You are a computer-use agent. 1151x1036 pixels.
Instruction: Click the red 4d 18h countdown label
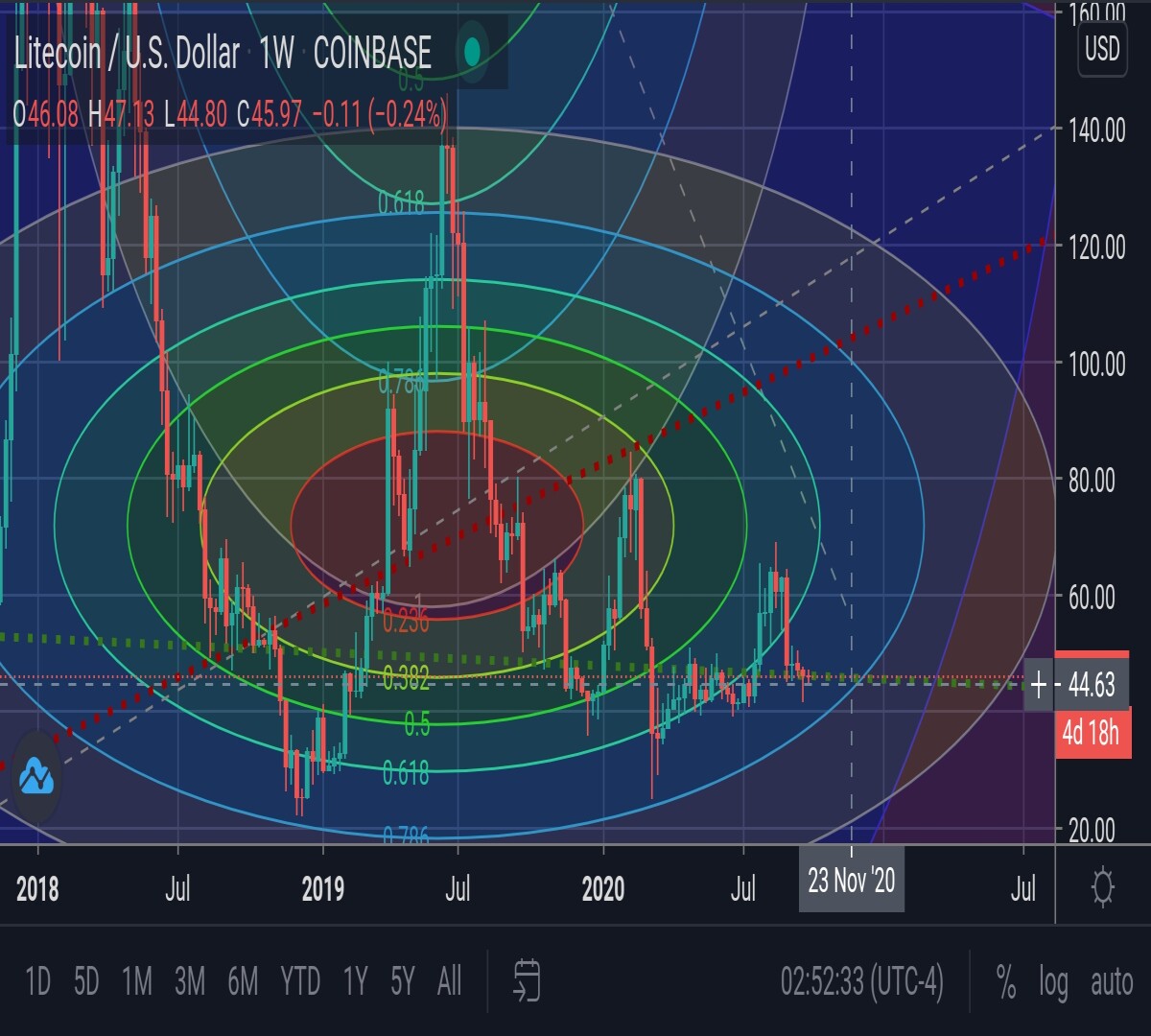coord(1092,735)
